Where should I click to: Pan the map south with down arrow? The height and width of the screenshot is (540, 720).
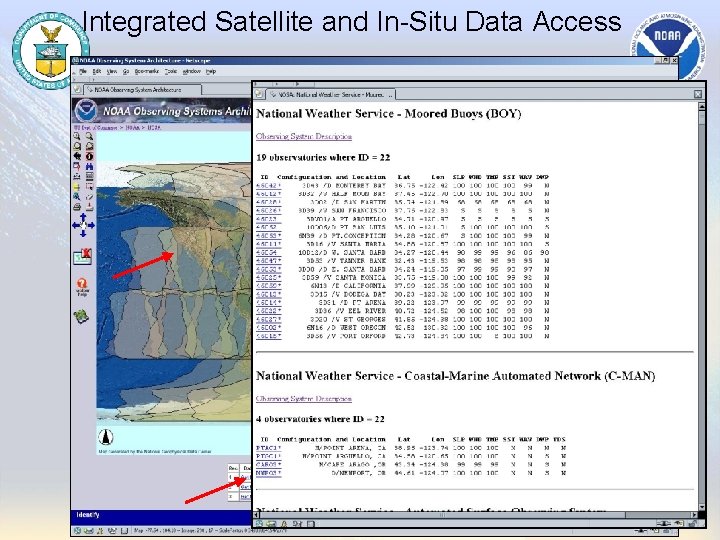[83, 233]
